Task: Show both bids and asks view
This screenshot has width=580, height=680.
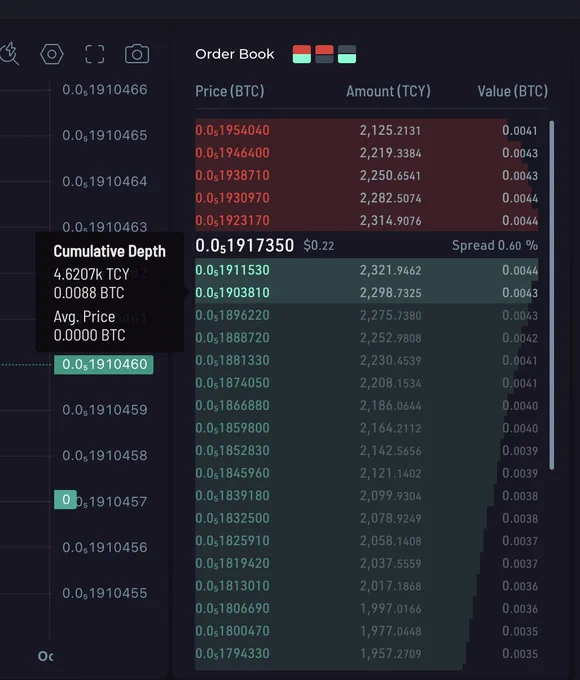Action: pos(302,54)
